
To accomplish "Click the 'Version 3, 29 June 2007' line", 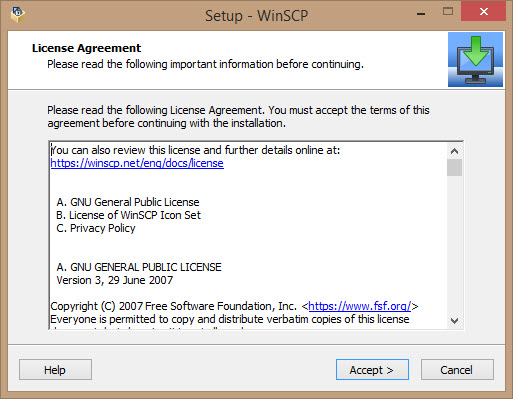I will tap(115, 280).
